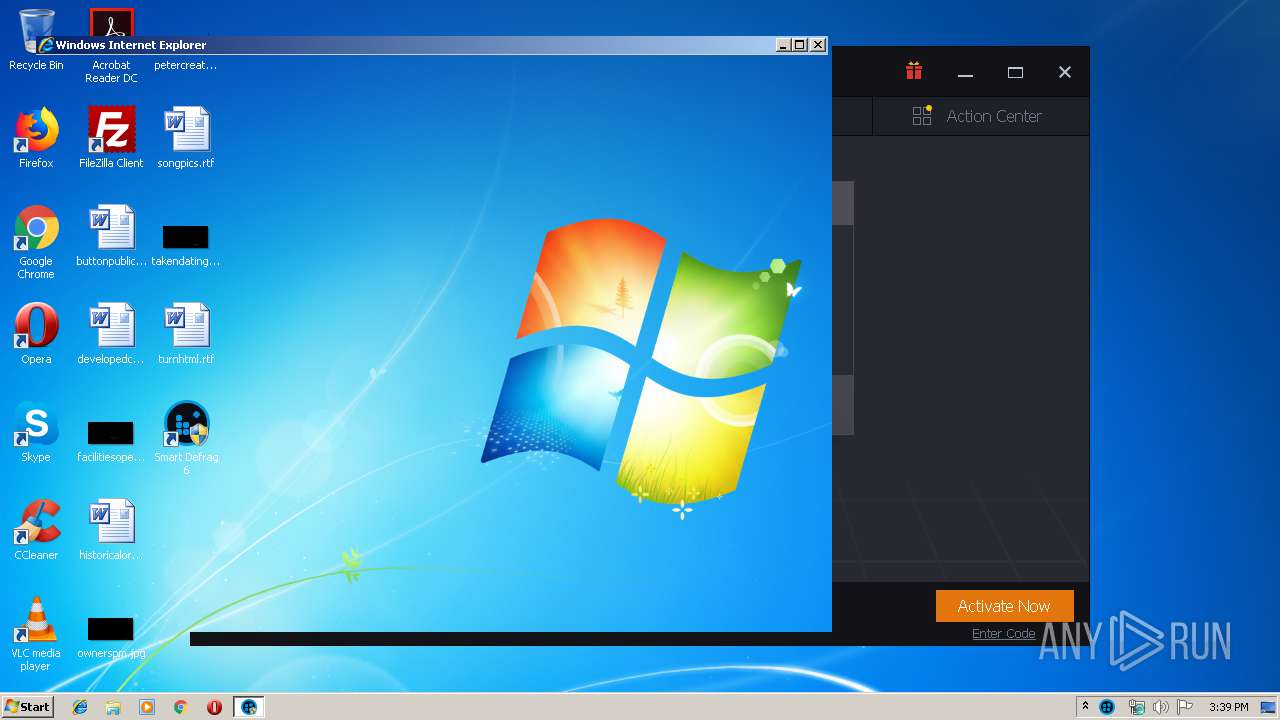The height and width of the screenshot is (720, 1280).
Task: Select the facilitiesope file icon
Action: 111,442
